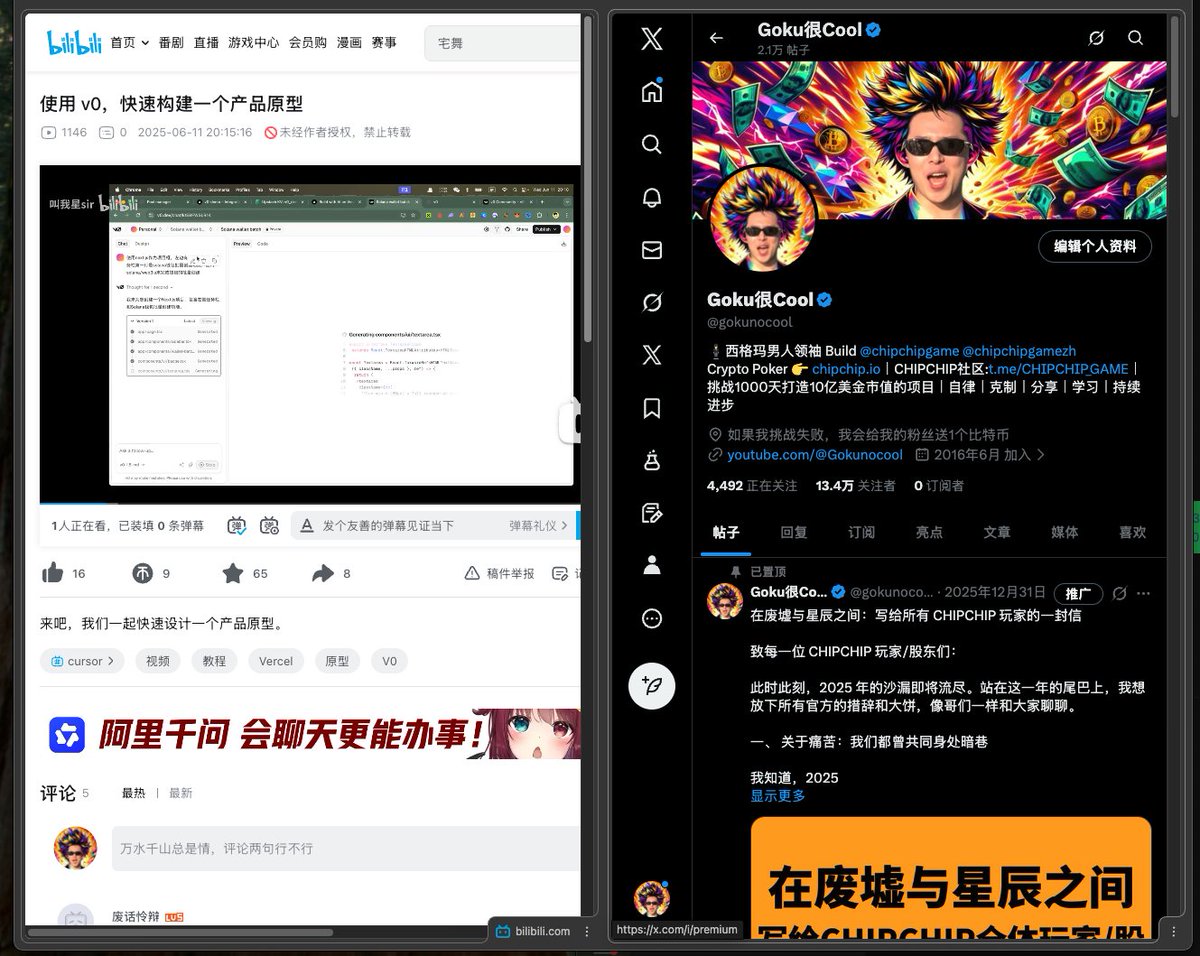Open Messages envelope in the X sidebar
Image resolution: width=1200 pixels, height=956 pixels.
(652, 250)
